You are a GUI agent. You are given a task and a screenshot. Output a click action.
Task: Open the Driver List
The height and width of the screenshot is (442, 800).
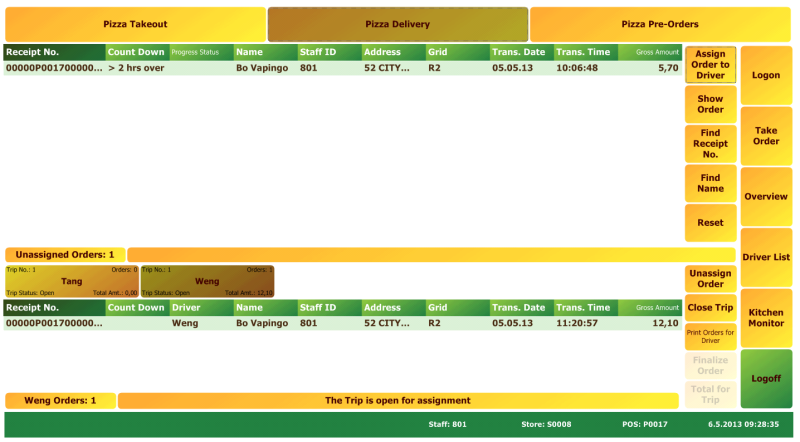point(766,257)
